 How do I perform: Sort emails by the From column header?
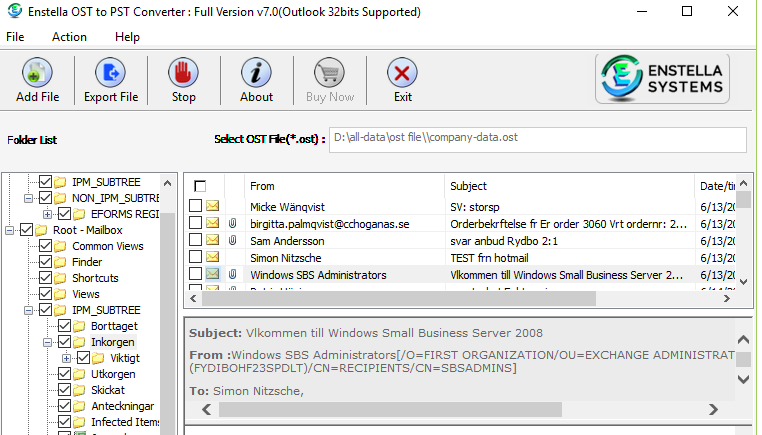click(x=345, y=186)
